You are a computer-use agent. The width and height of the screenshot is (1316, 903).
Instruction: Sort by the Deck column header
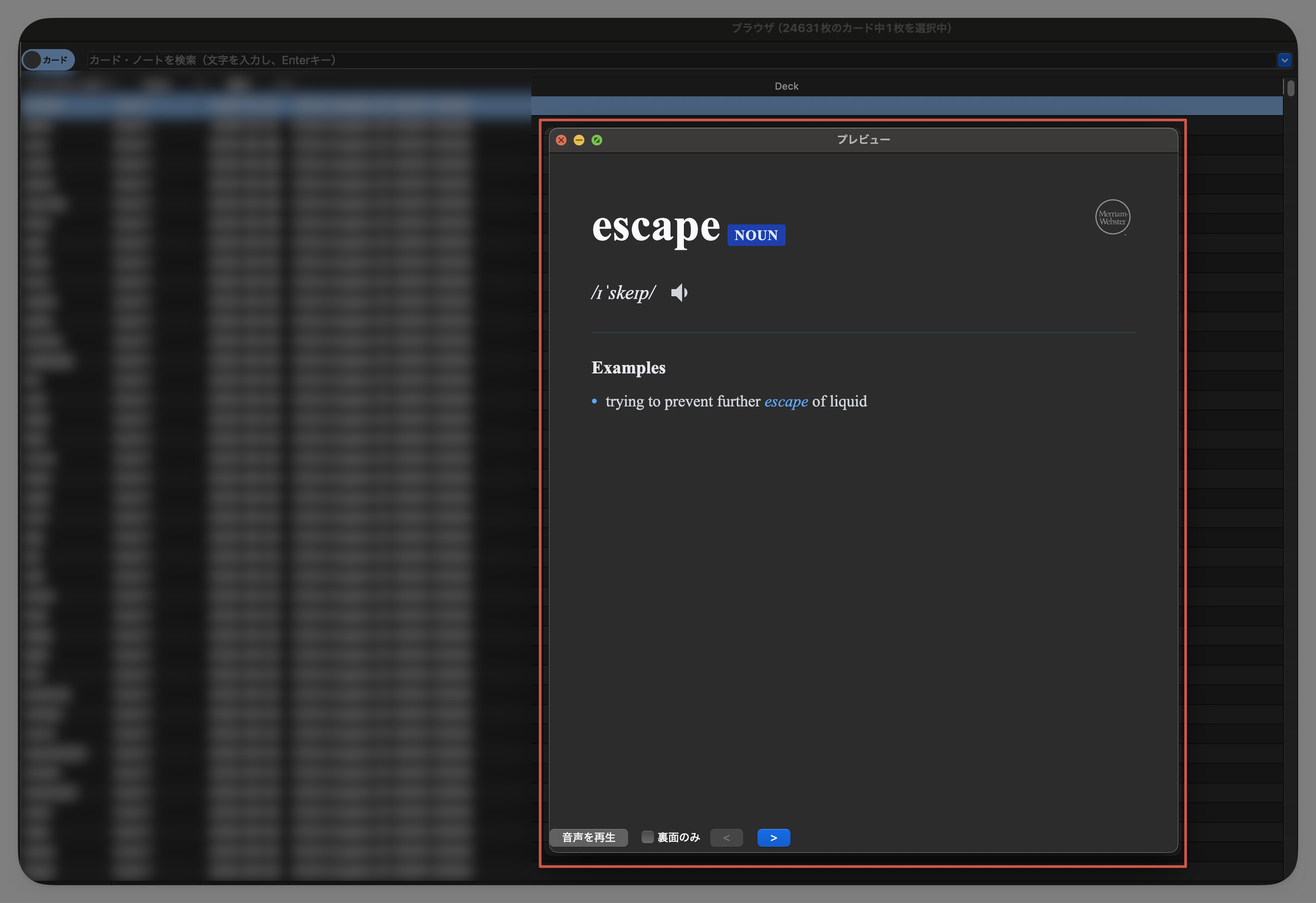coord(786,86)
